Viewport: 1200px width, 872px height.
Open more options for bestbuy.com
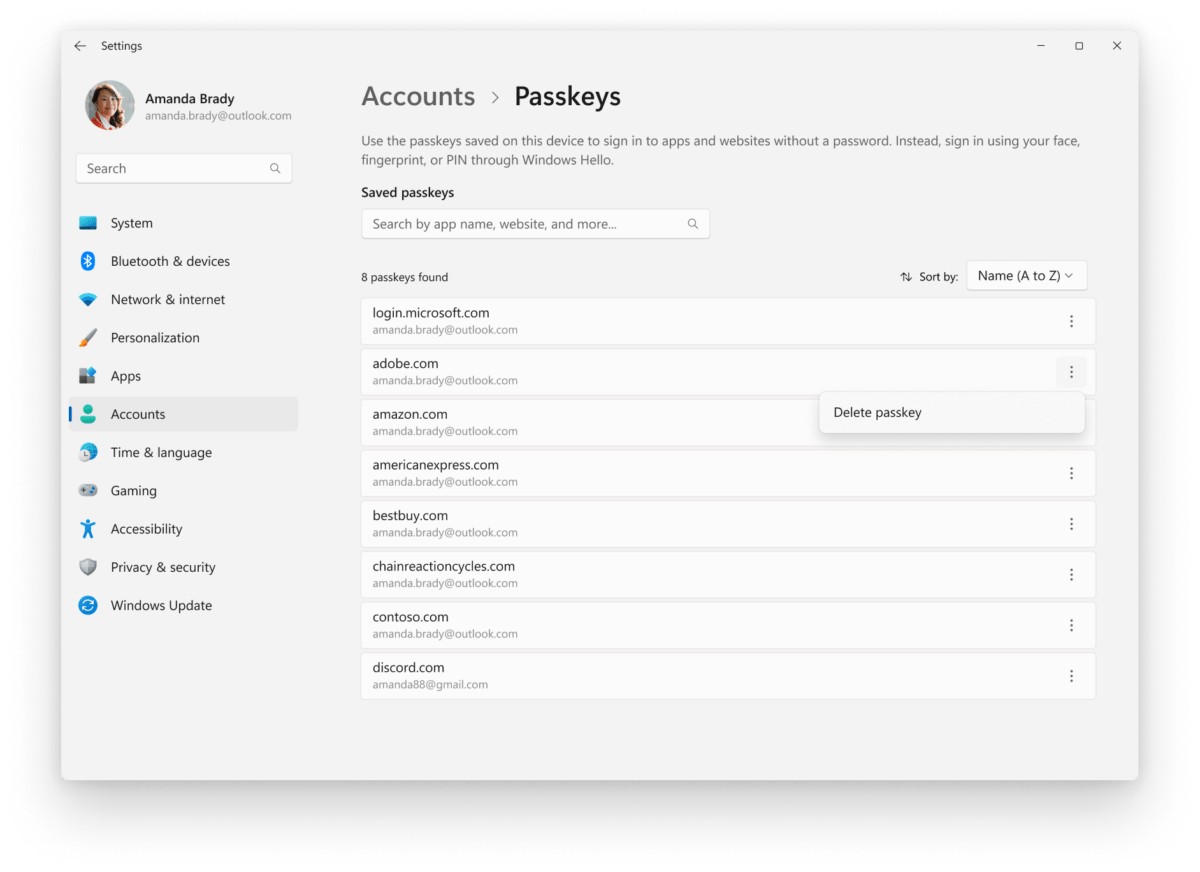pos(1071,524)
